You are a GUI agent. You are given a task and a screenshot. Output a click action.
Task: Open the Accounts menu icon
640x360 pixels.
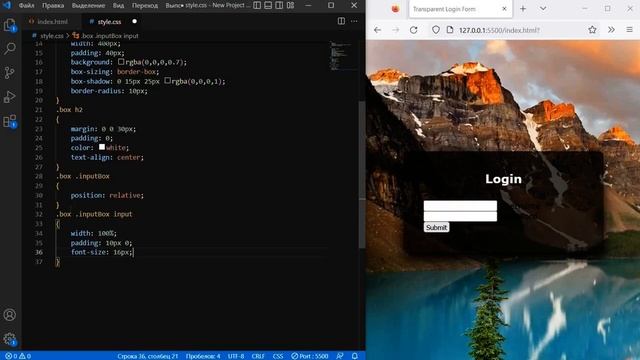point(10,315)
